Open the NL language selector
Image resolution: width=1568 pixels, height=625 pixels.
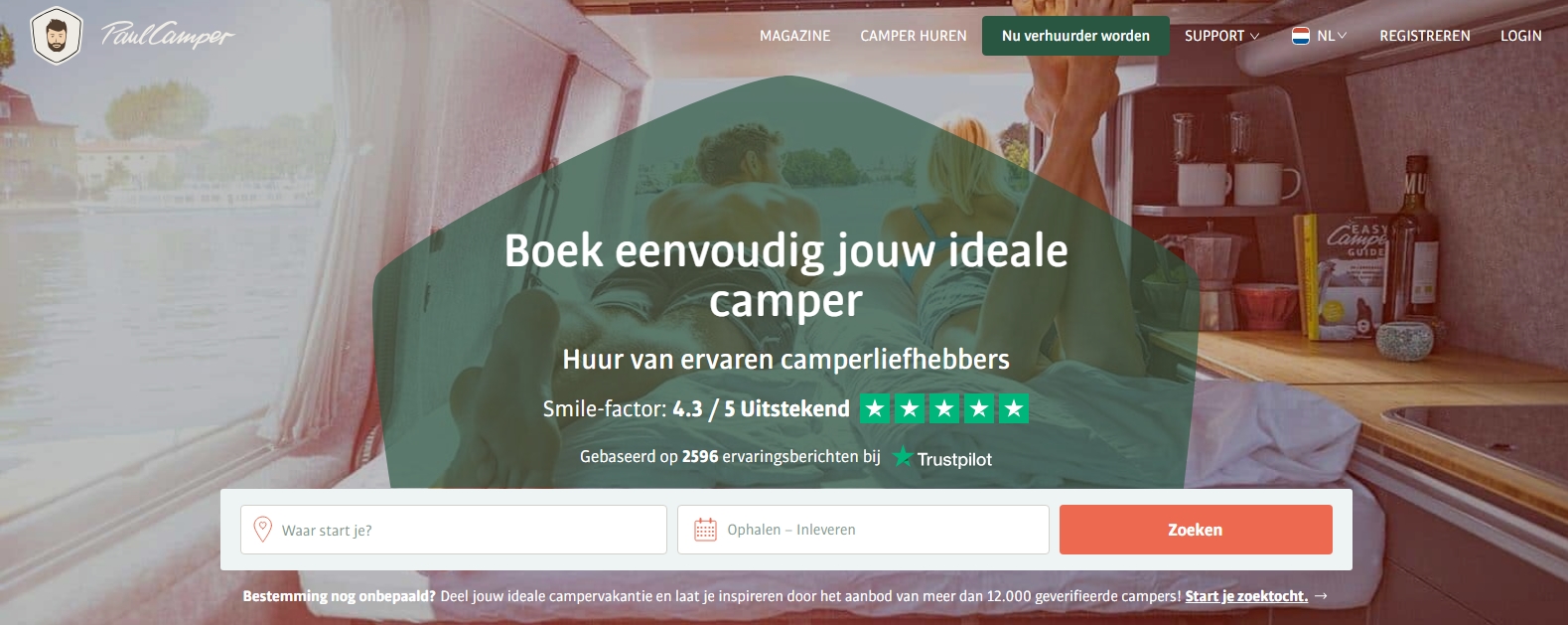1319,36
